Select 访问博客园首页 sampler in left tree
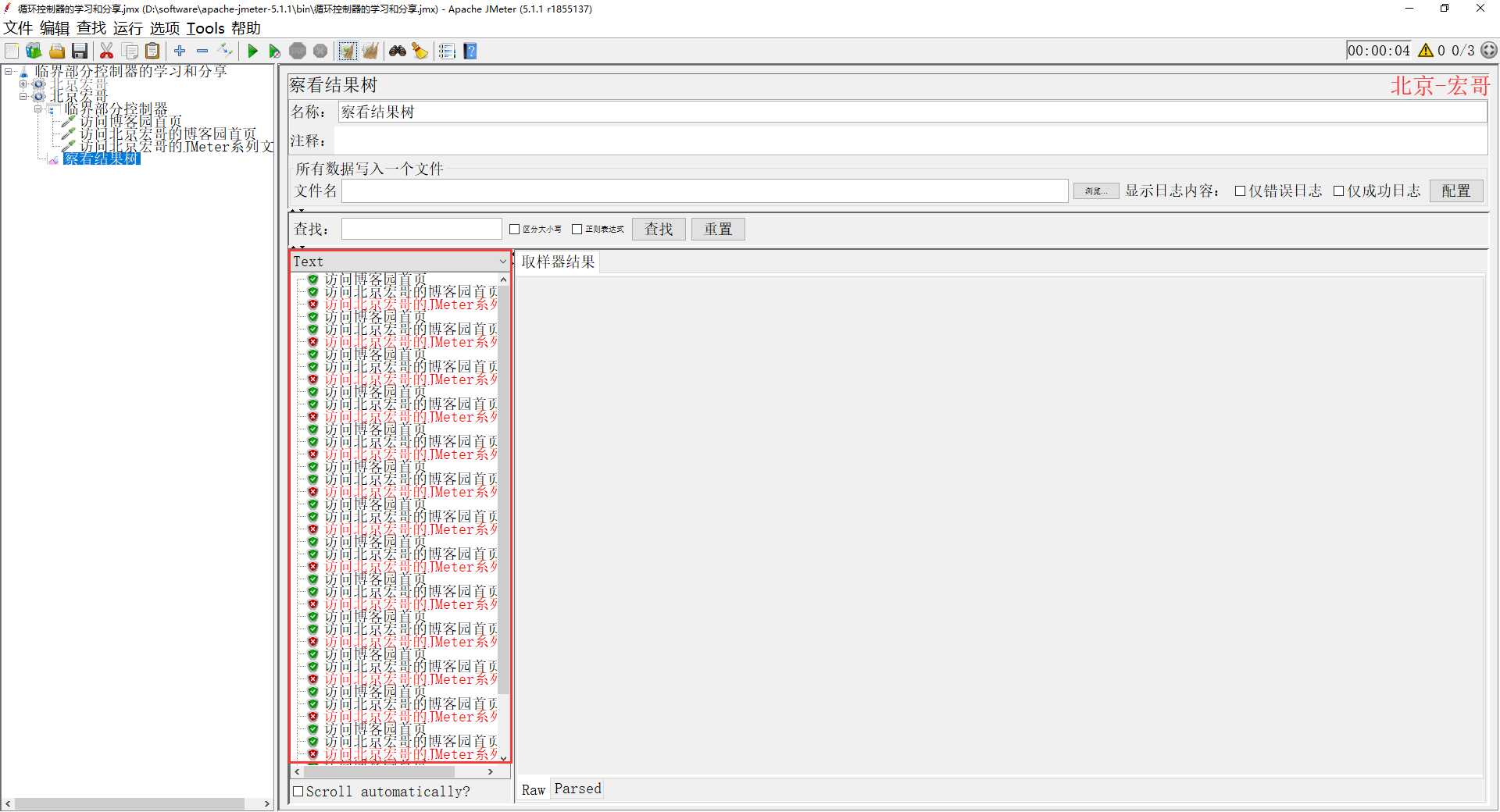 point(130,122)
